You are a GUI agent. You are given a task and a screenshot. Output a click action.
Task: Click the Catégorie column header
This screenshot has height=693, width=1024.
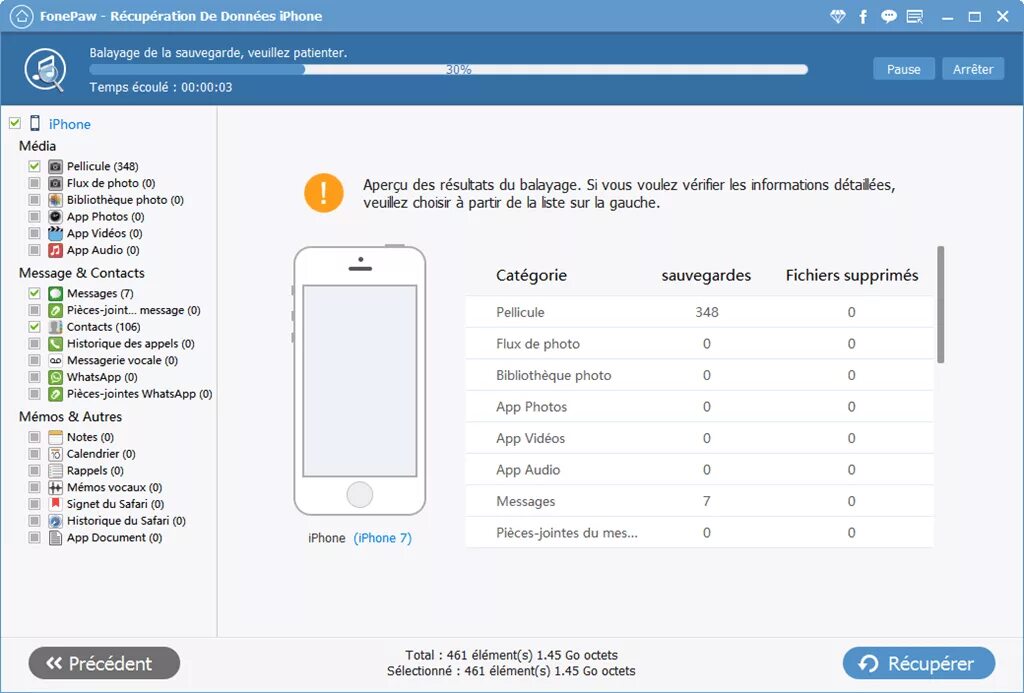tap(532, 276)
